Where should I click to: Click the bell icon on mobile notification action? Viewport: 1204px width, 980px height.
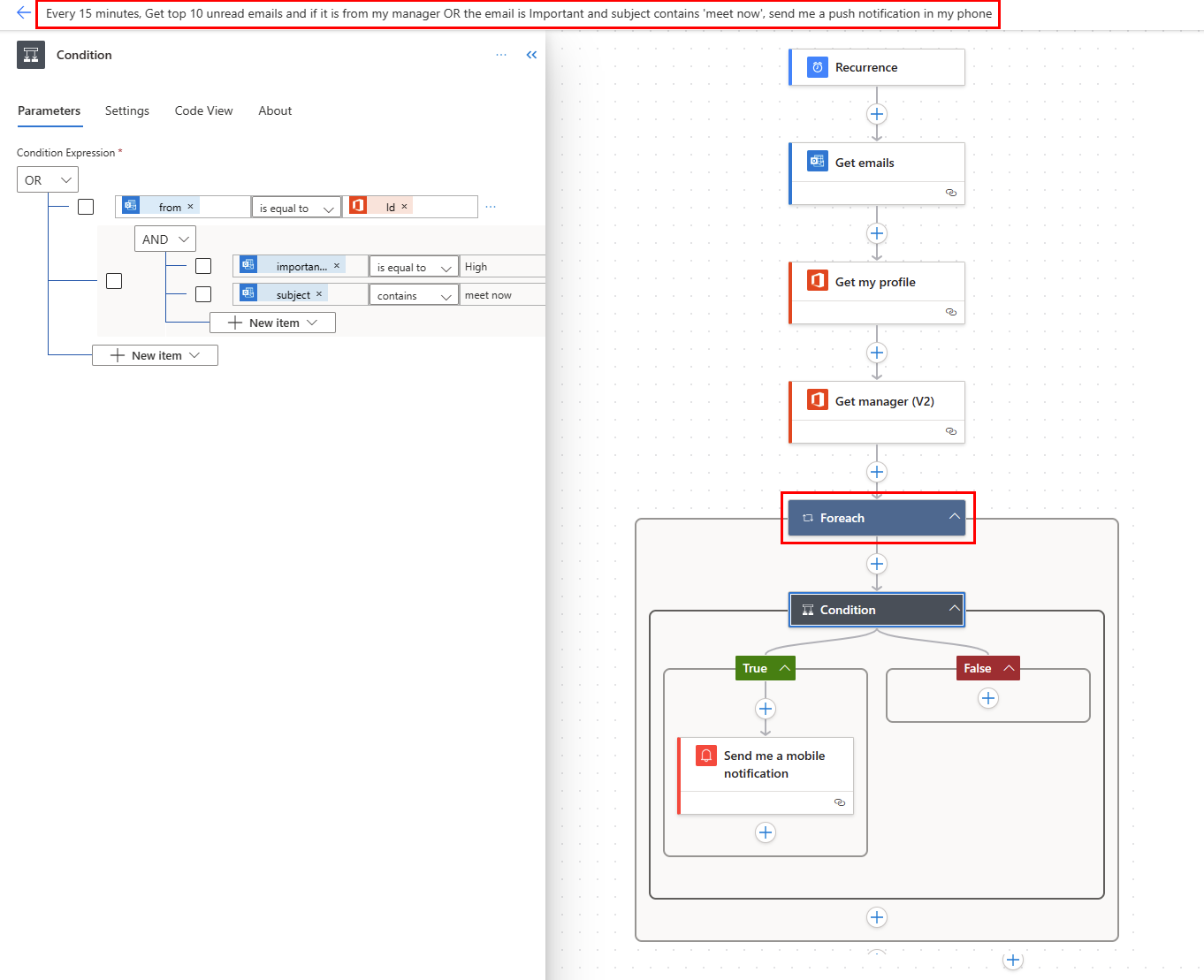(x=705, y=756)
